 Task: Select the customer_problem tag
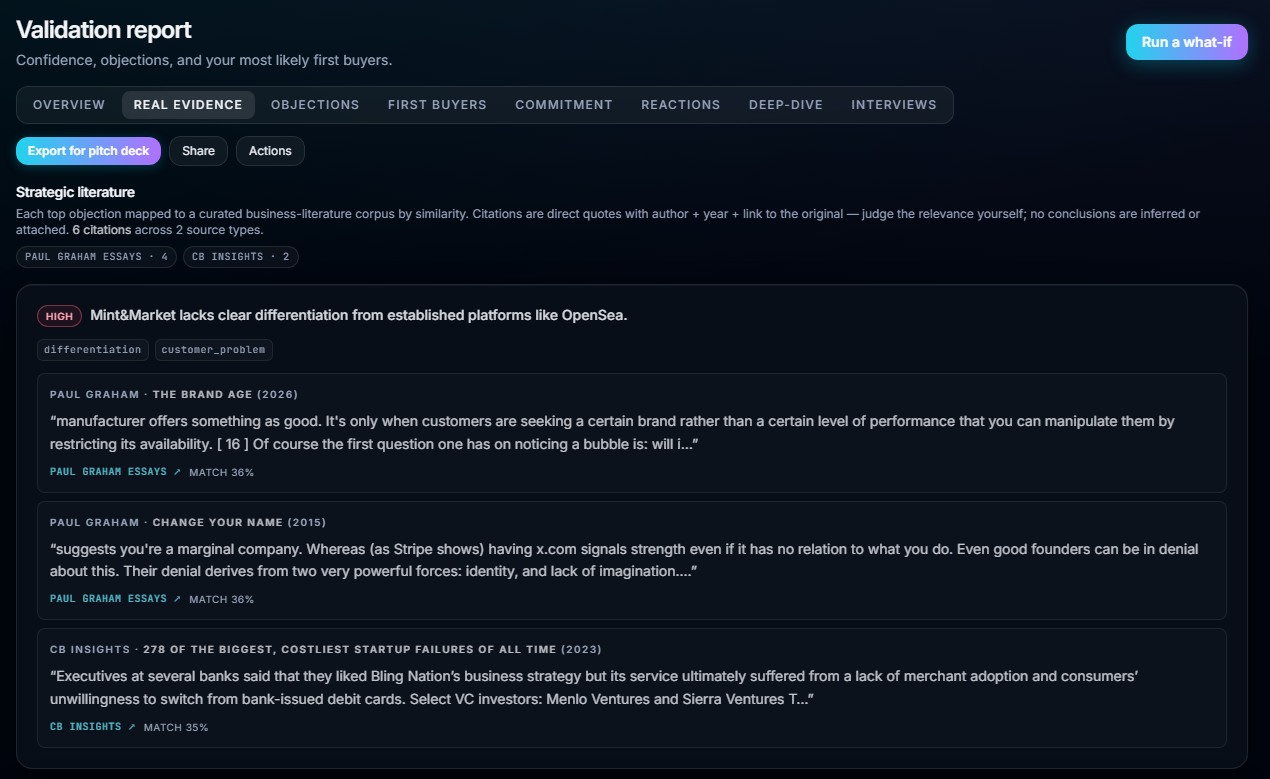tap(214, 350)
